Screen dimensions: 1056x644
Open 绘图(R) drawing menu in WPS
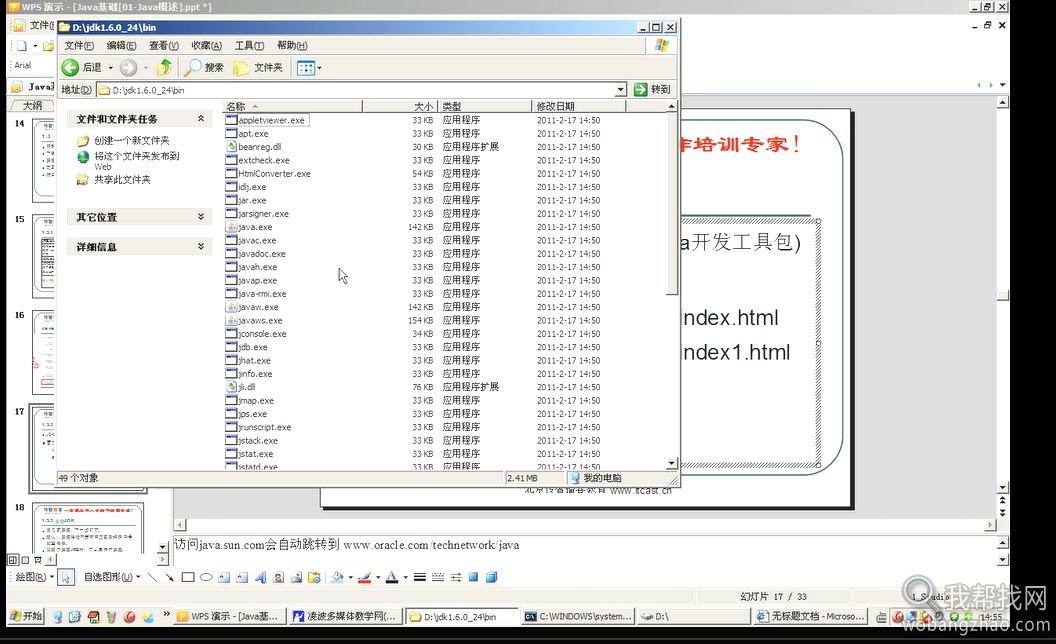(x=34, y=577)
